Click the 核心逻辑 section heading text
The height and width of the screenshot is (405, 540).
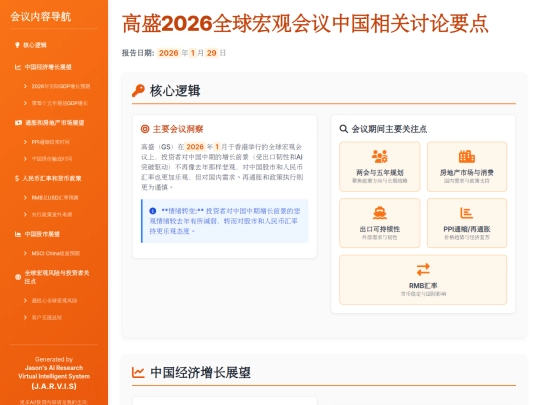click(x=175, y=91)
